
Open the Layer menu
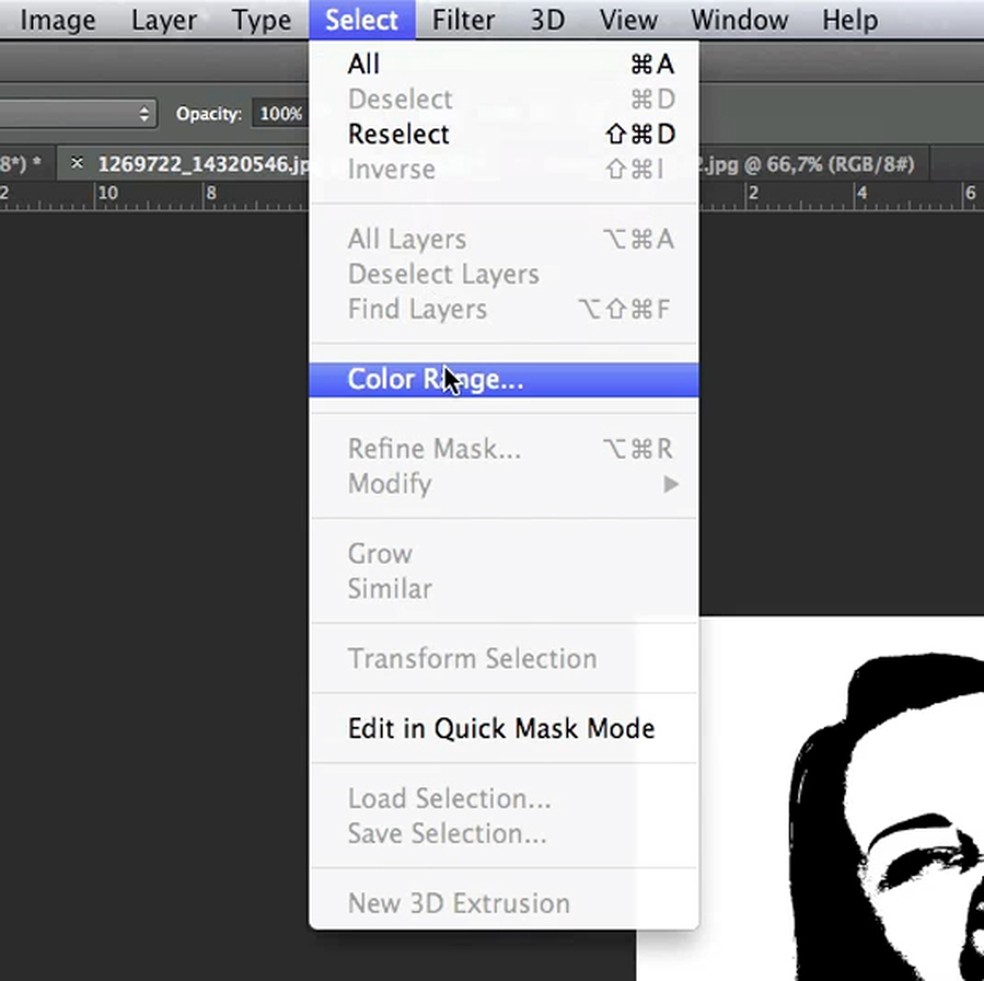(164, 20)
